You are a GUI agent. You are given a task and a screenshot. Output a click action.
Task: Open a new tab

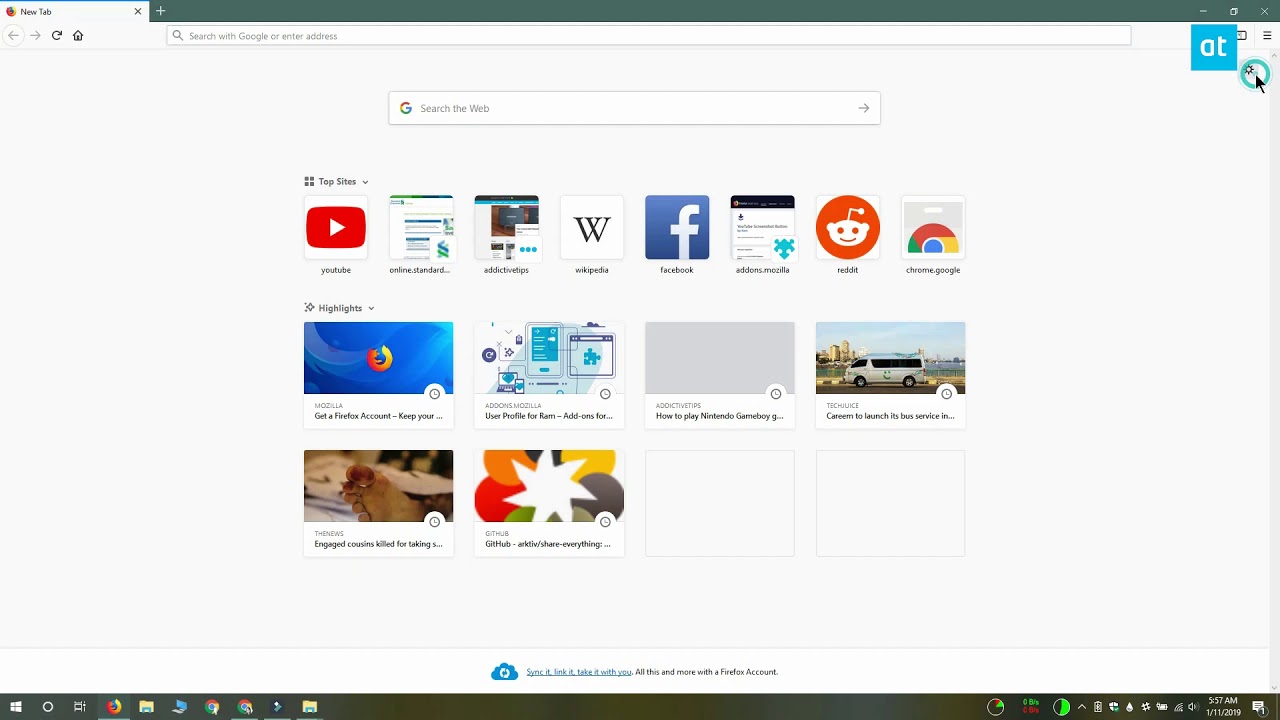click(160, 11)
